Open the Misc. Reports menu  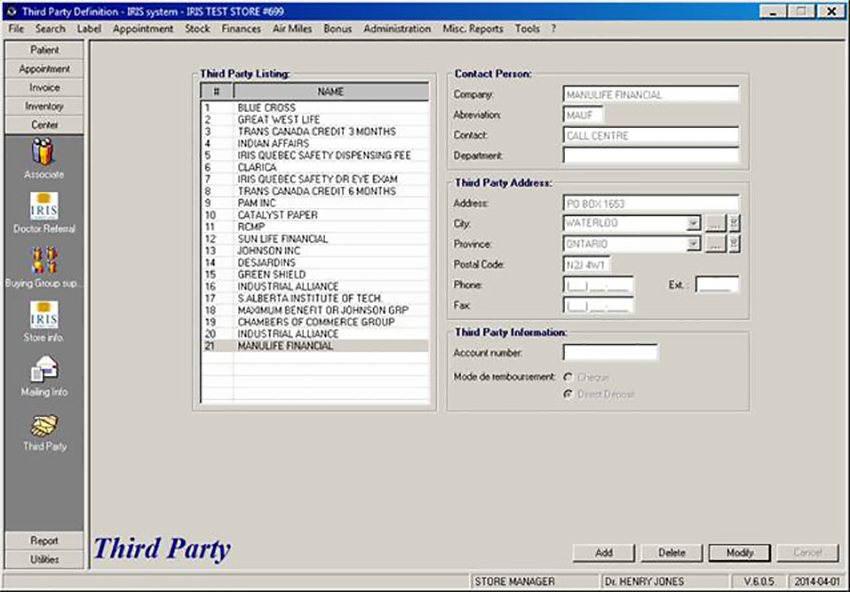[x=473, y=29]
